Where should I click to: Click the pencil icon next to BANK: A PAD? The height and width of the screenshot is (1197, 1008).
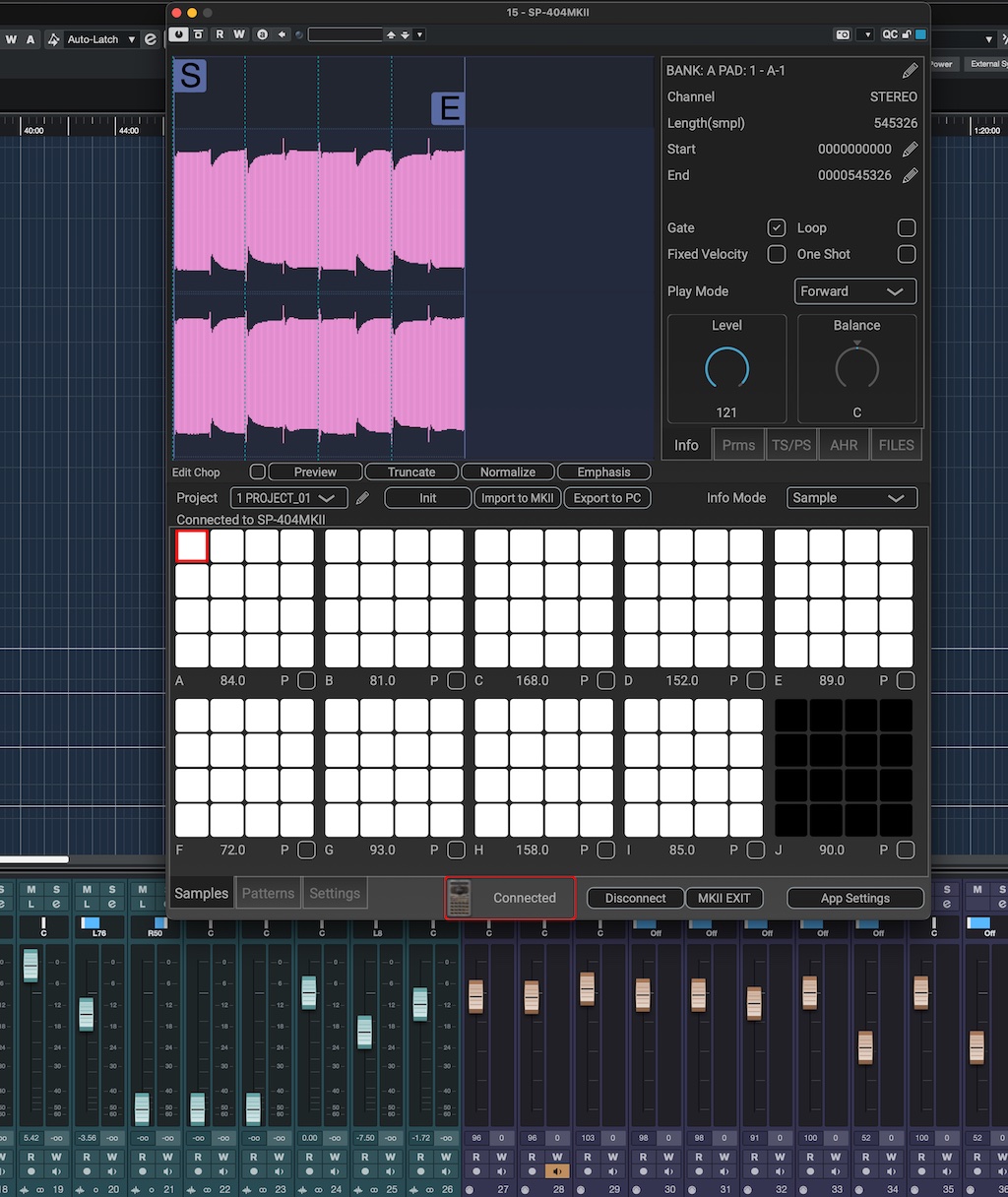(x=910, y=71)
